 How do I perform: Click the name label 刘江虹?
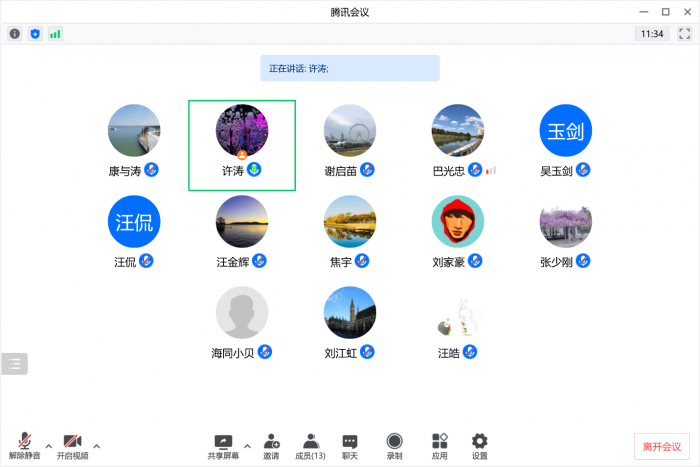(341, 353)
